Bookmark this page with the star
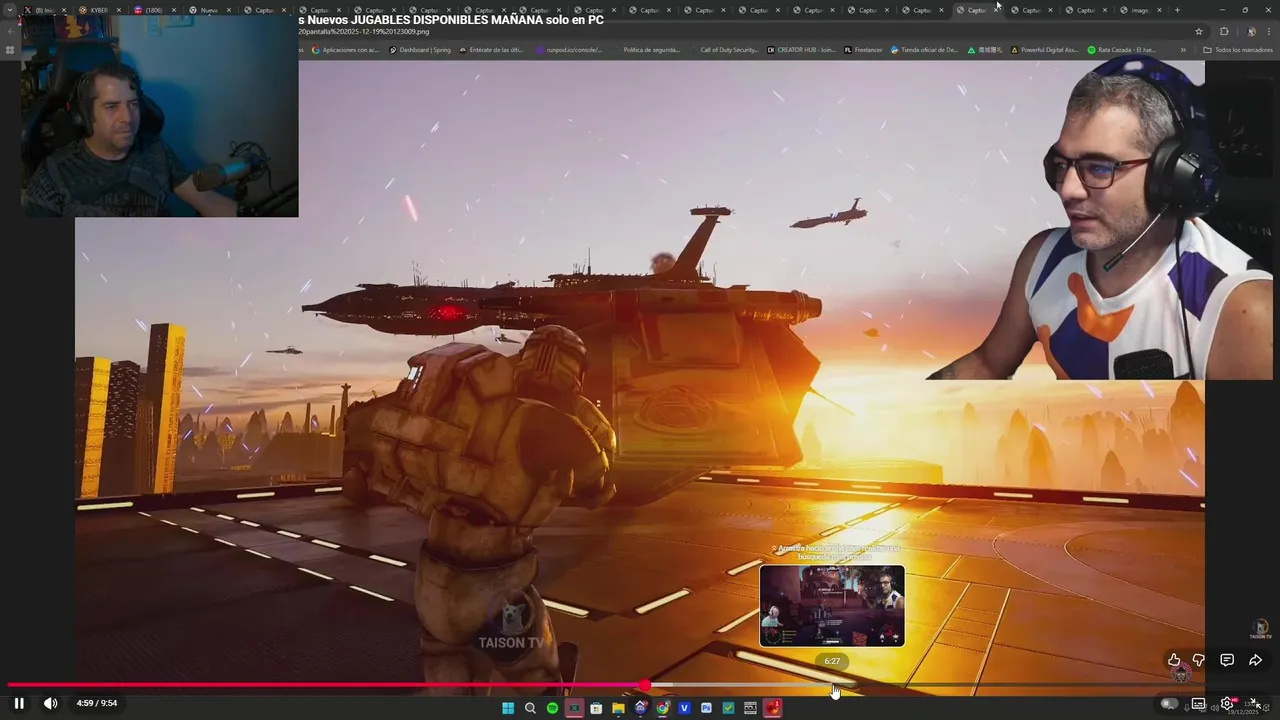 coord(1199,31)
